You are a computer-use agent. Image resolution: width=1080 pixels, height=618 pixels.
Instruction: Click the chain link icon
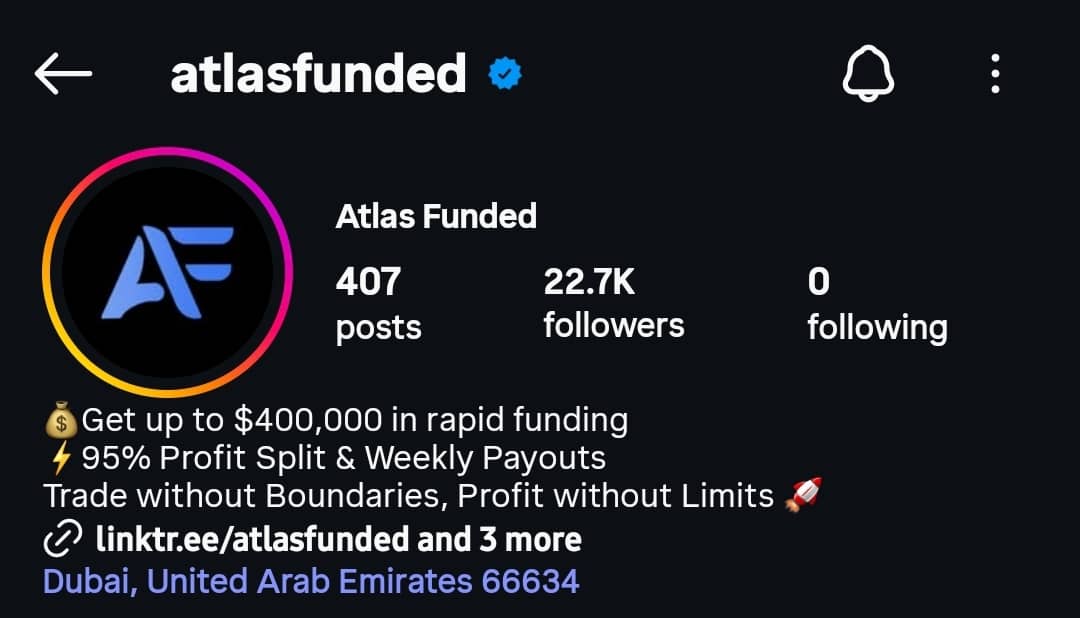click(63, 541)
